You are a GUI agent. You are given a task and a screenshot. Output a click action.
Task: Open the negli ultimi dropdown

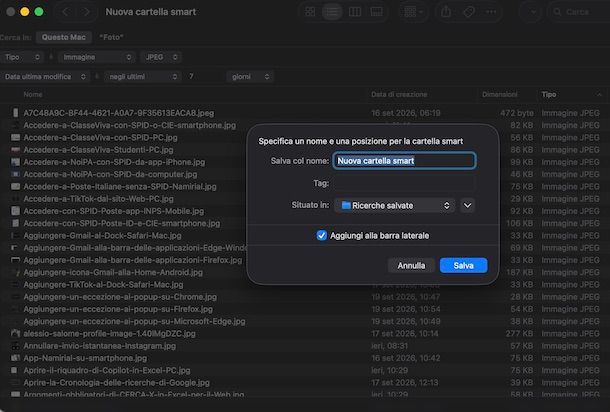(142, 77)
